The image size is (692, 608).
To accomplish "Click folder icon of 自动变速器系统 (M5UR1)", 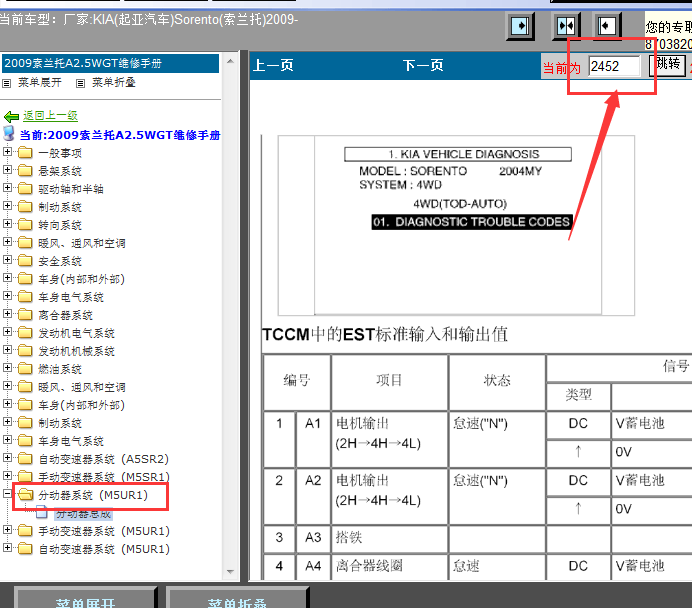I will [25, 549].
